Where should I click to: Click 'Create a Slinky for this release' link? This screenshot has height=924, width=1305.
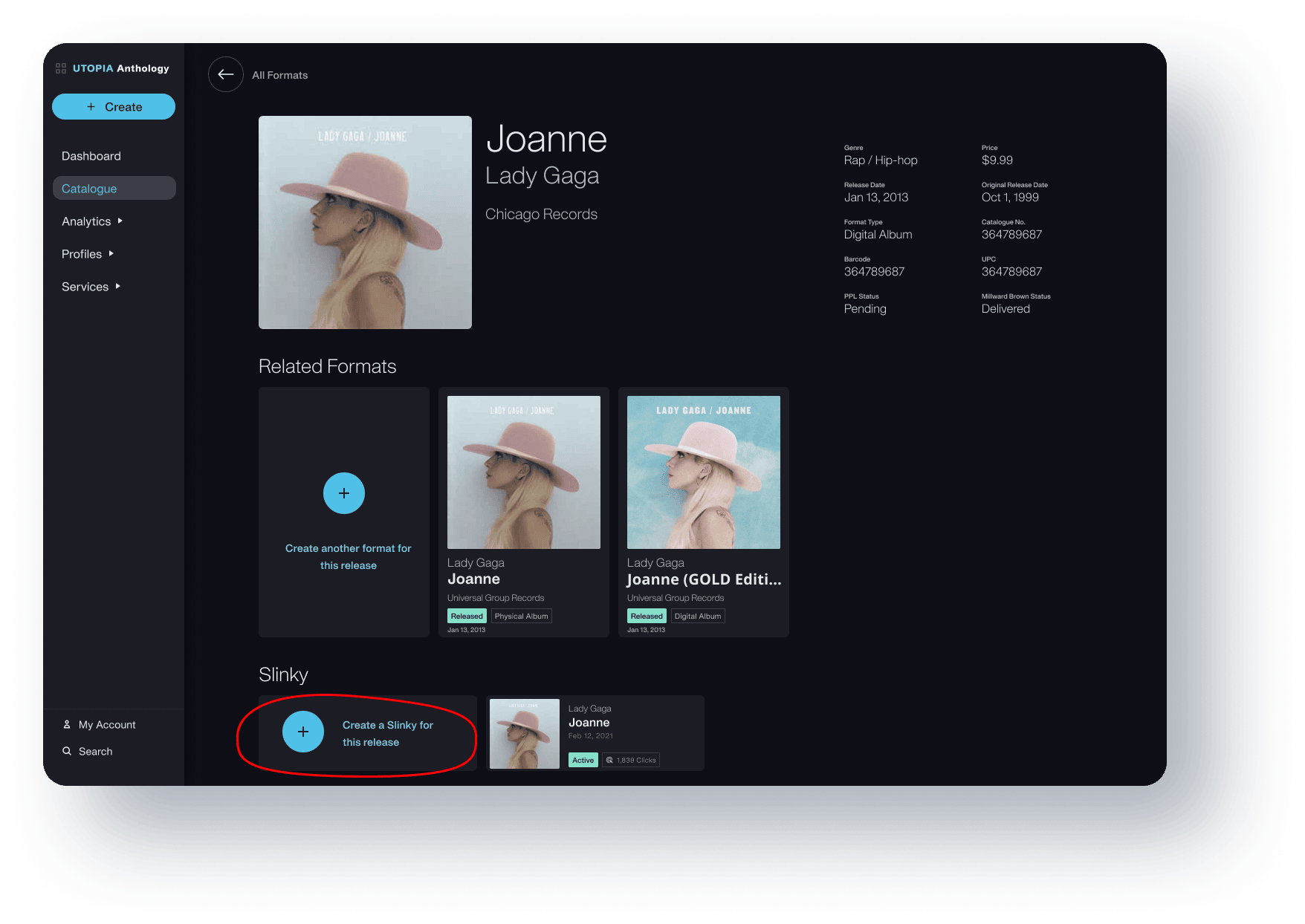[388, 733]
